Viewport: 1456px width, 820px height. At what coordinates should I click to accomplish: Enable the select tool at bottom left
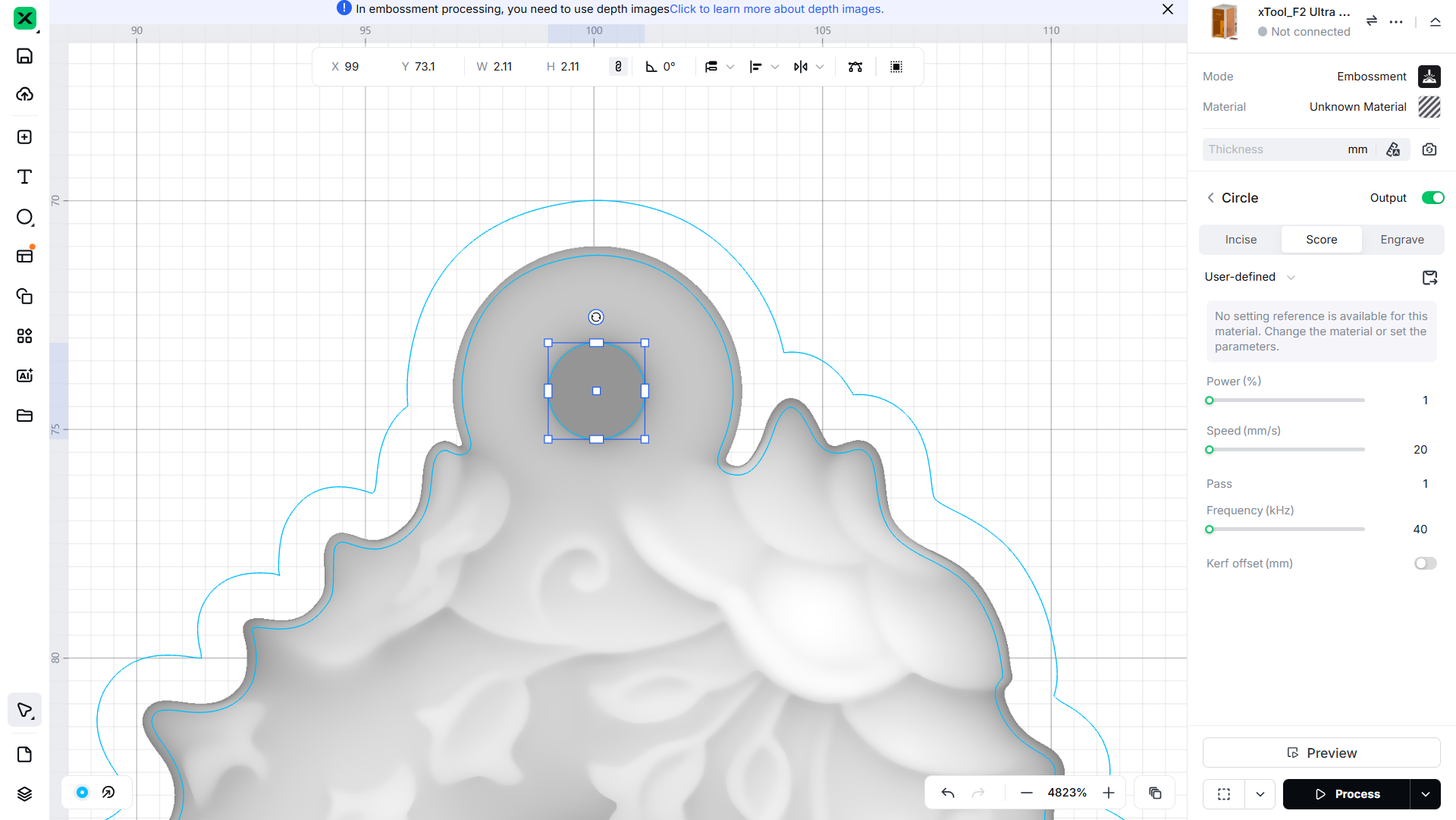24,711
